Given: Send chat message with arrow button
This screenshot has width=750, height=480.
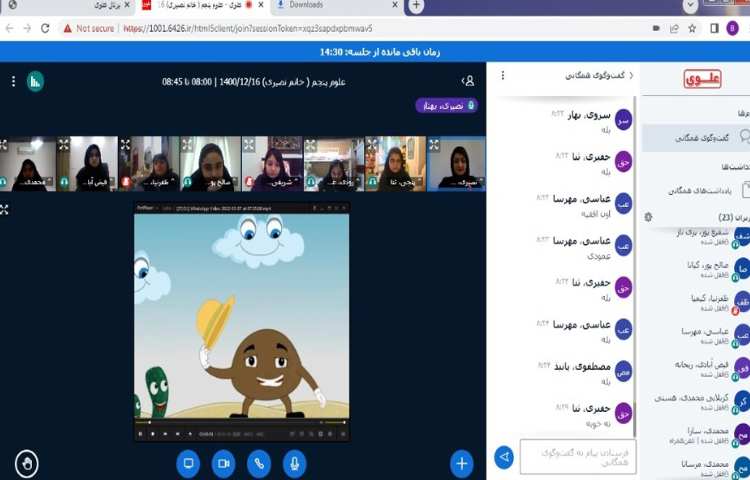Looking at the screenshot, I should [504, 457].
